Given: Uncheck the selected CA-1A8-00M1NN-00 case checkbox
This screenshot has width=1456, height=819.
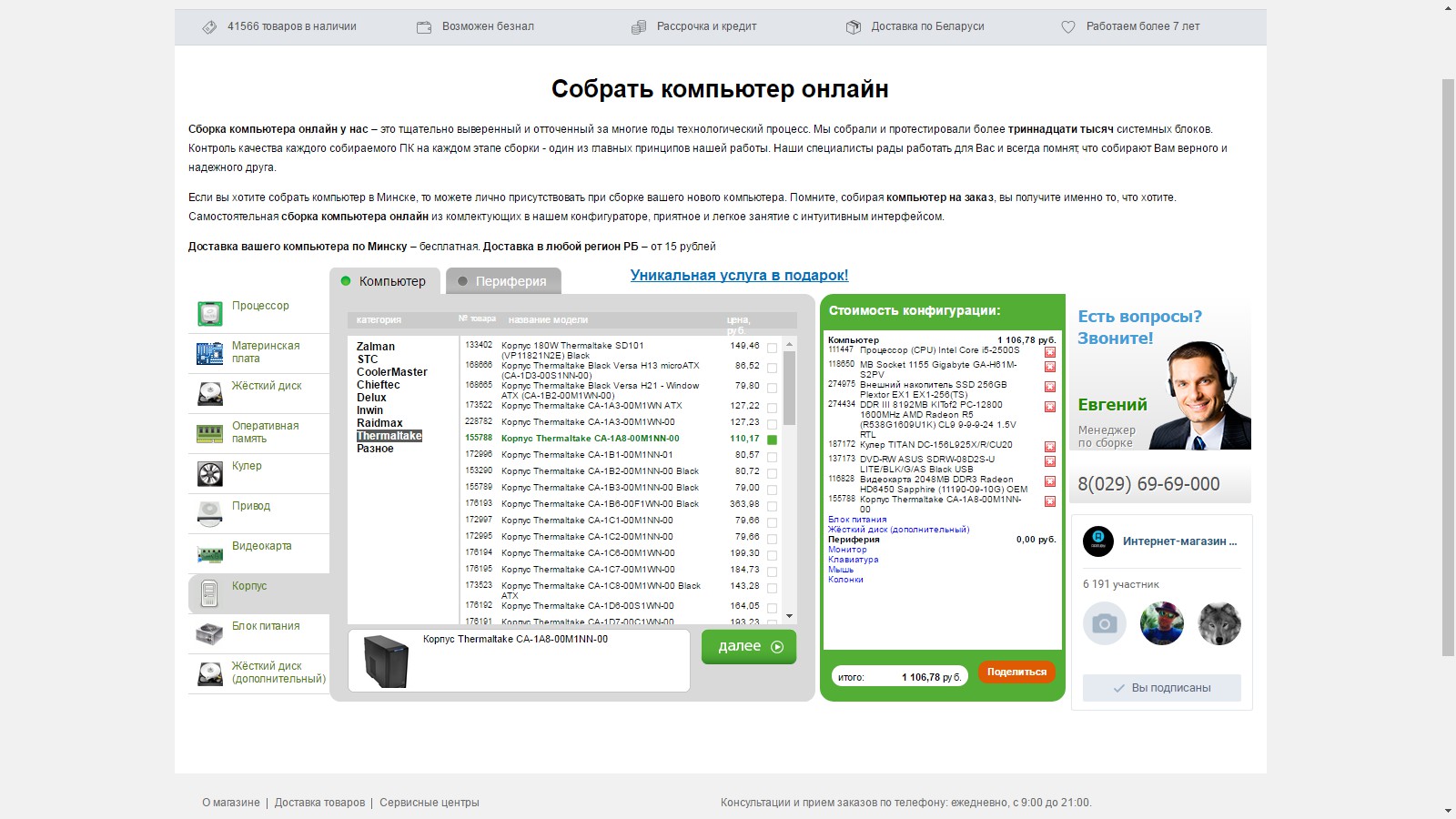Looking at the screenshot, I should pyautogui.click(x=772, y=440).
